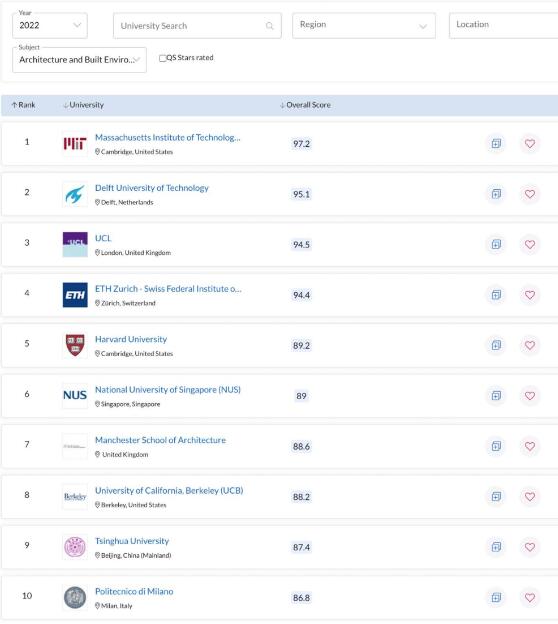Open the Location filter dropdown
Screen dimensions: 558x624
pyautogui.click(x=503, y=25)
